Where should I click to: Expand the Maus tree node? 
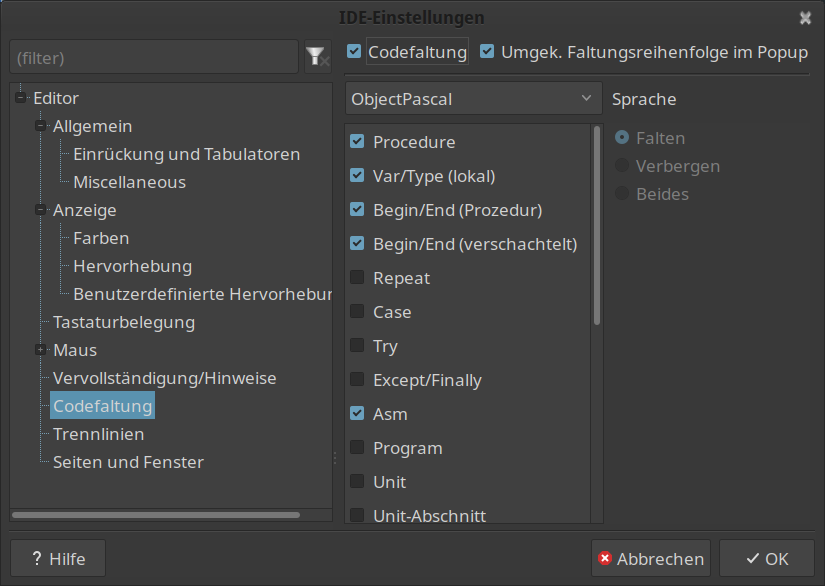(40, 350)
